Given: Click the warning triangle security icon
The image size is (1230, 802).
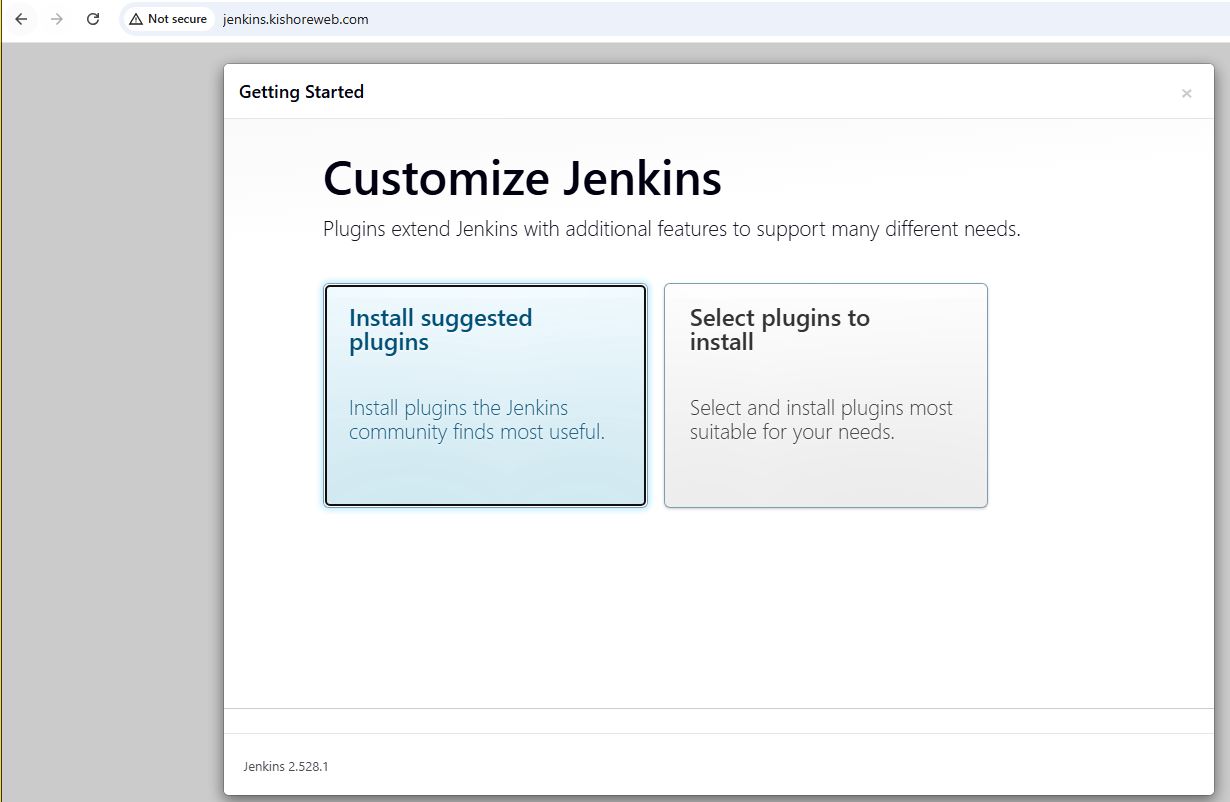Looking at the screenshot, I should point(136,19).
